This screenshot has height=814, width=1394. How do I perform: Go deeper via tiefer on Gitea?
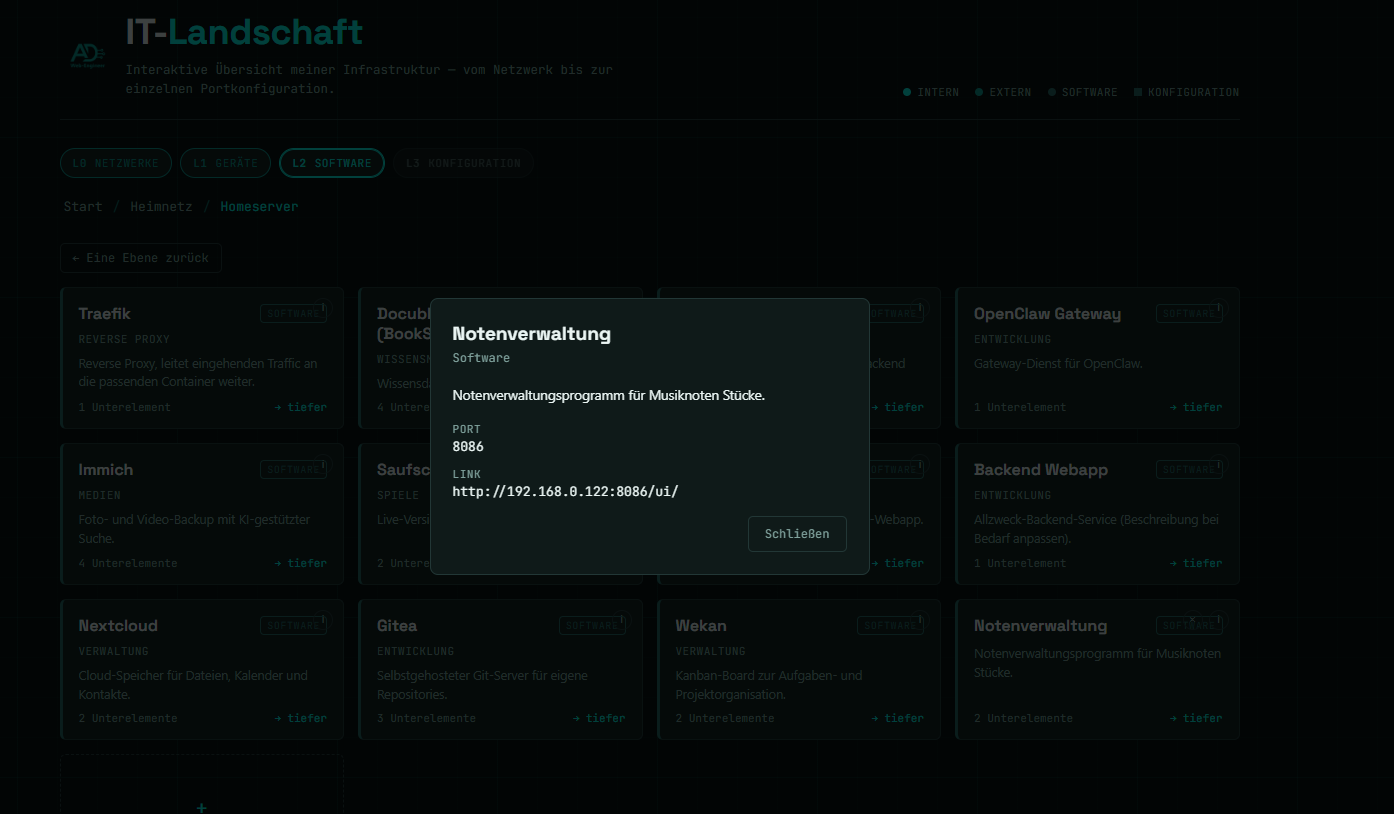[x=599, y=718]
